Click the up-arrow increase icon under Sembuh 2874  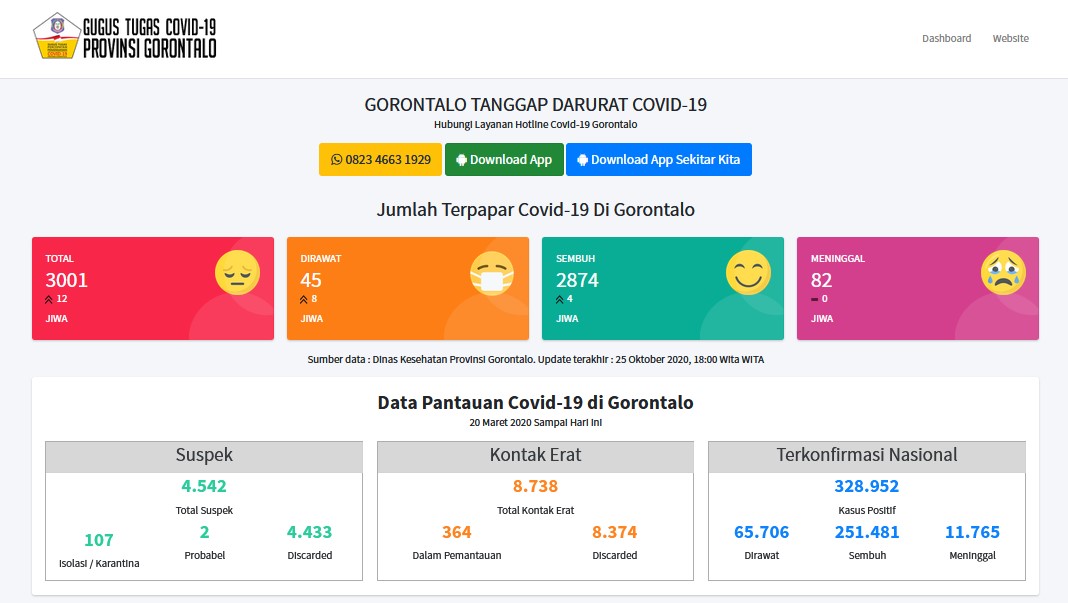point(559,299)
